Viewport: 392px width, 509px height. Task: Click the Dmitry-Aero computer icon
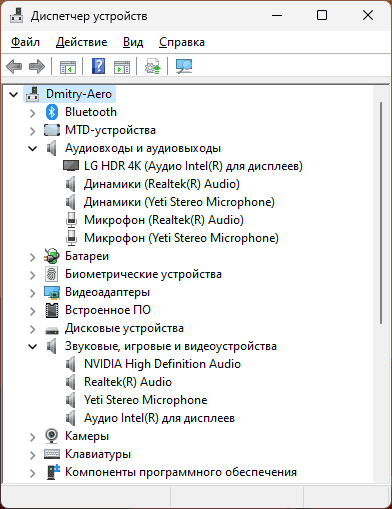click(x=33, y=94)
